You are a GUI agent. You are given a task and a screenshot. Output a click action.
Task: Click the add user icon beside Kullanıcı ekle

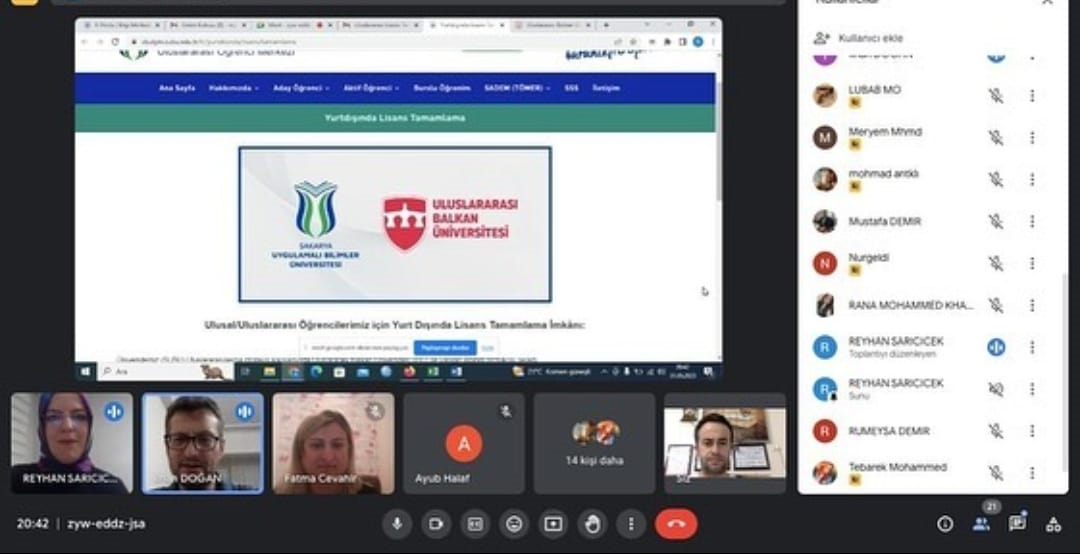(821, 38)
